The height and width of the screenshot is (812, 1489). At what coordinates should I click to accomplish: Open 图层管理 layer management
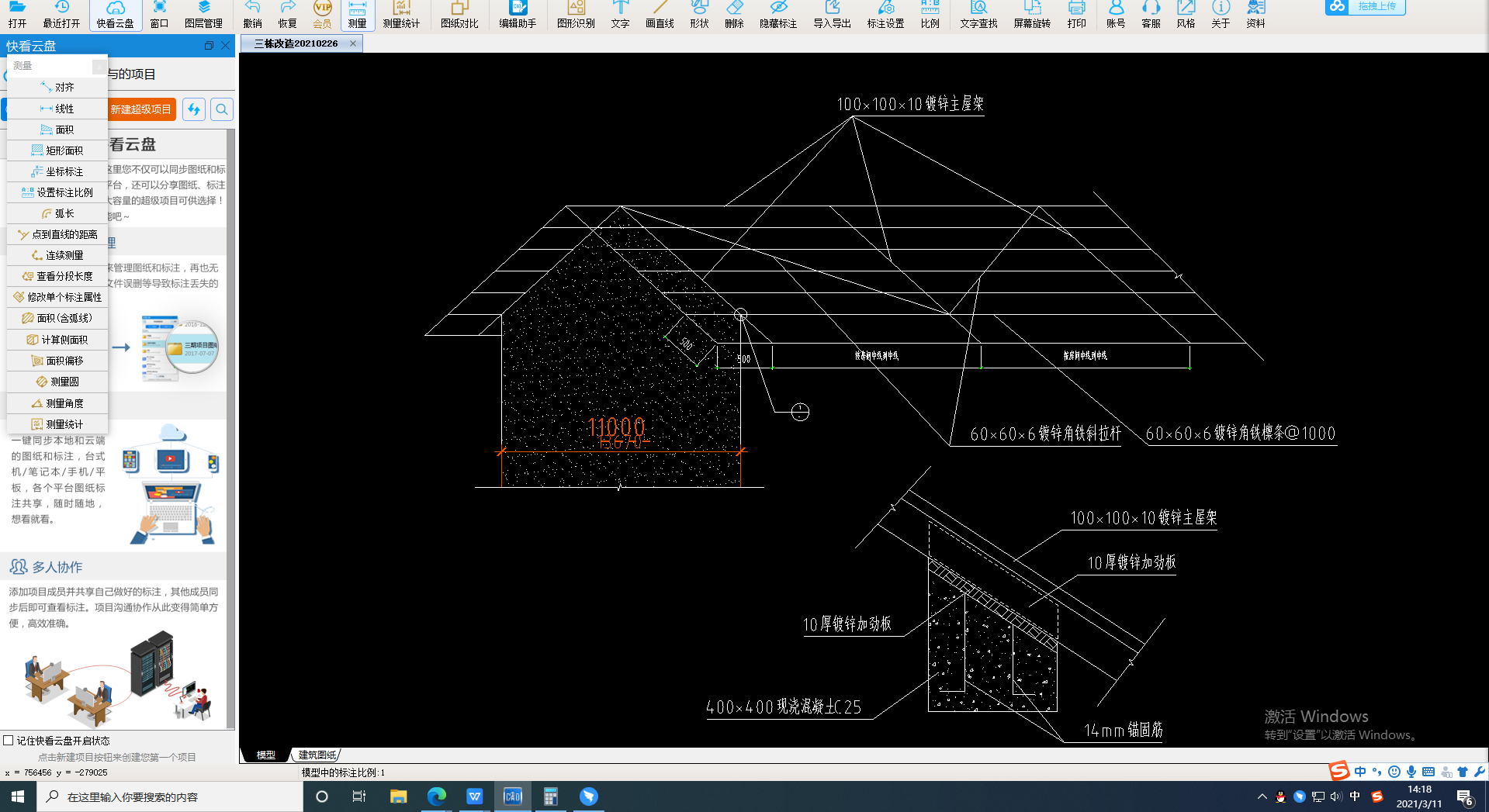click(x=203, y=15)
